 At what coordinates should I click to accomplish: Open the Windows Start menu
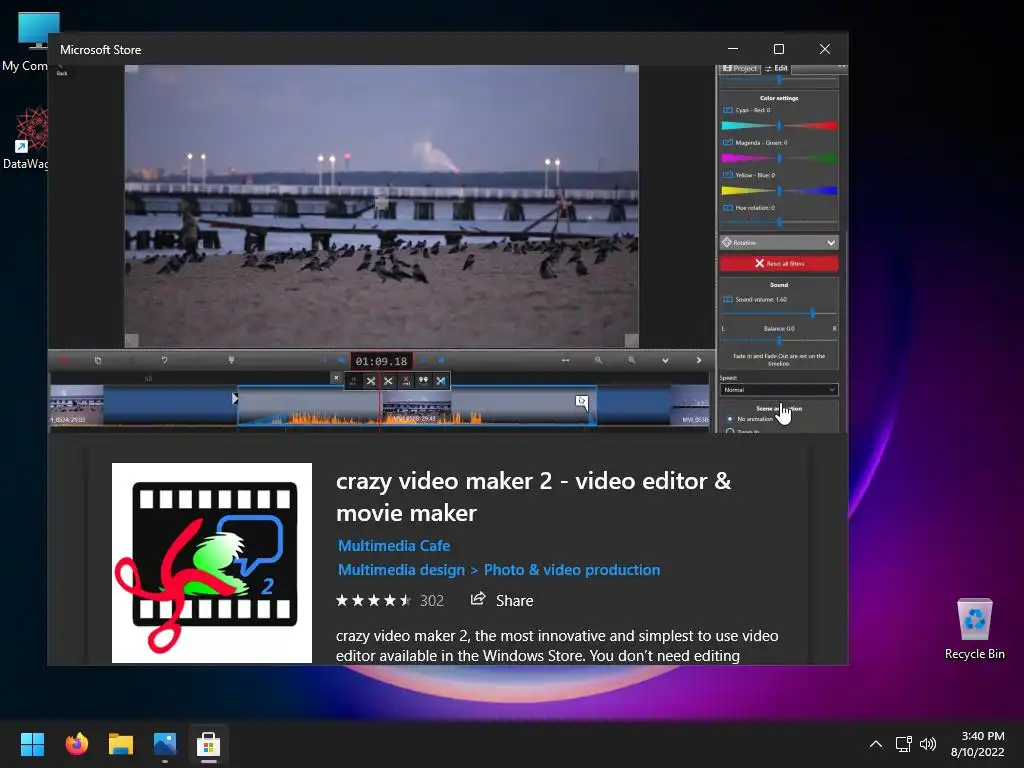[x=32, y=744]
